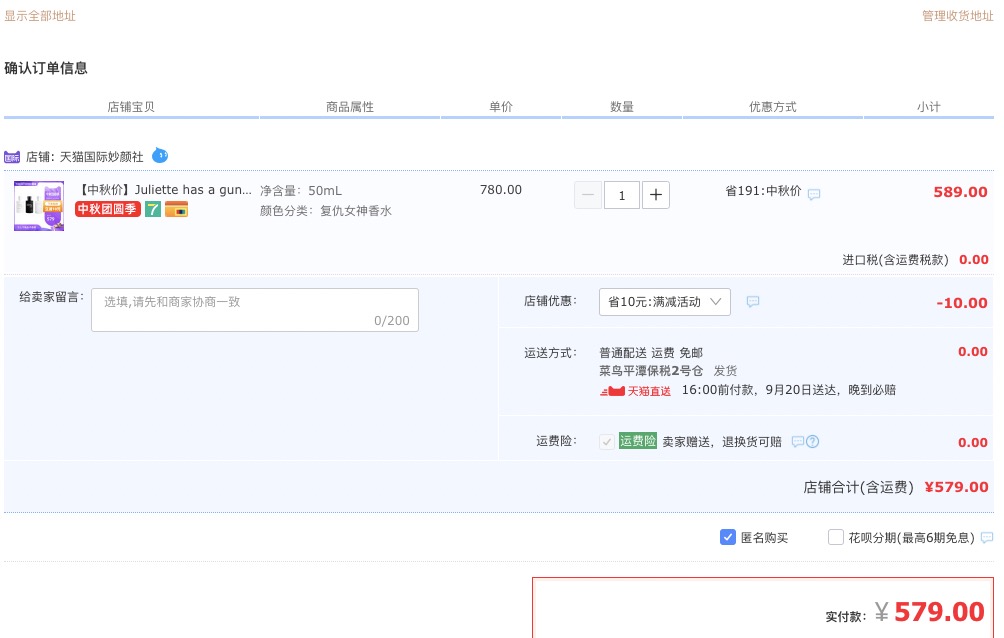Click the 数量 column header
The image size is (1004, 638).
(622, 107)
